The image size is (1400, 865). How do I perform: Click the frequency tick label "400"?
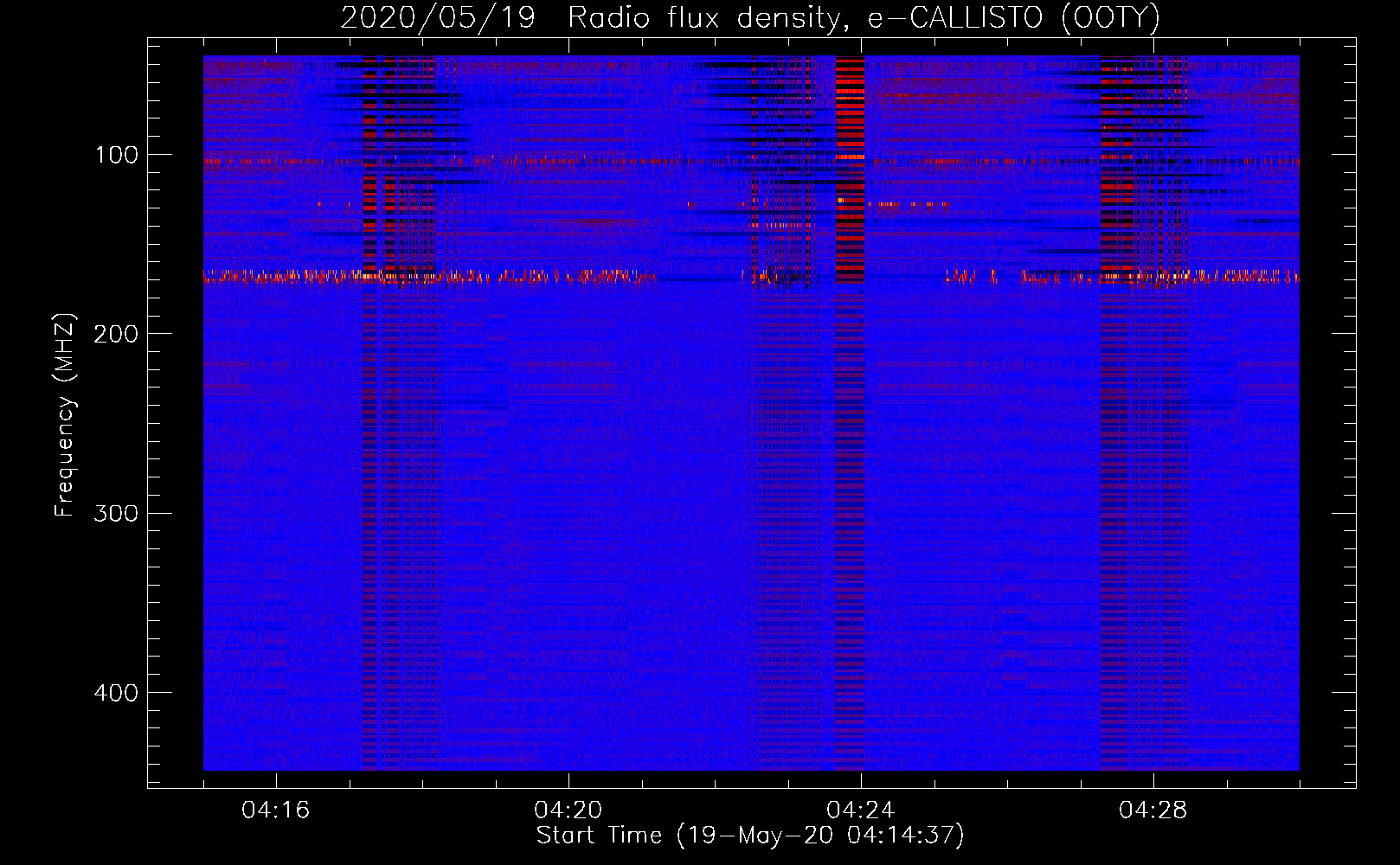click(116, 693)
